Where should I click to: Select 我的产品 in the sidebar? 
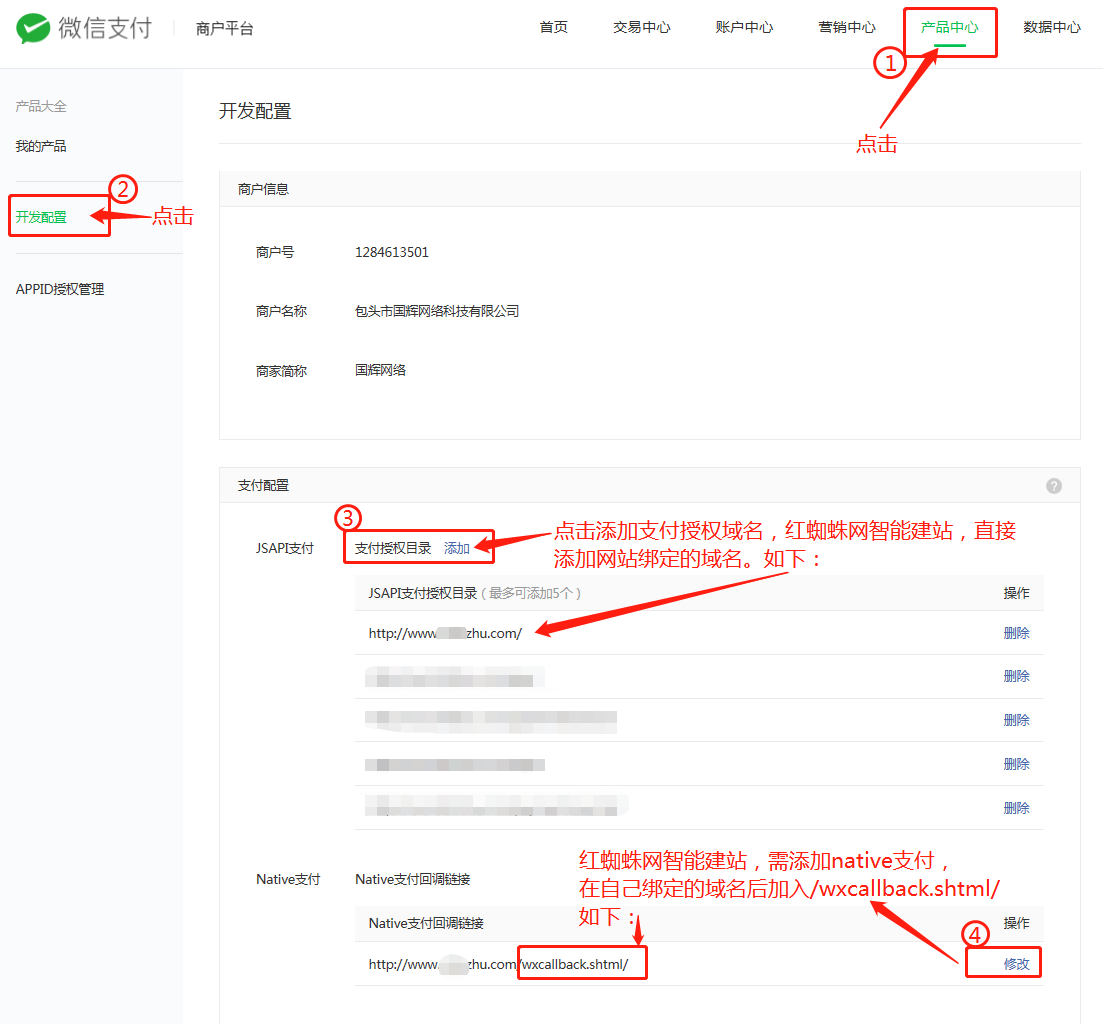tap(41, 146)
